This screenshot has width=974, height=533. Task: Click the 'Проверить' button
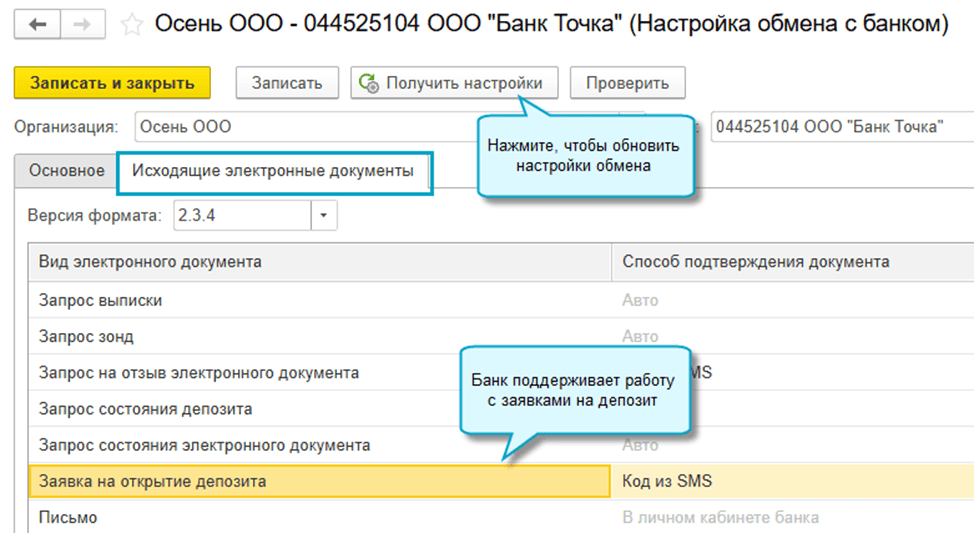(x=627, y=83)
